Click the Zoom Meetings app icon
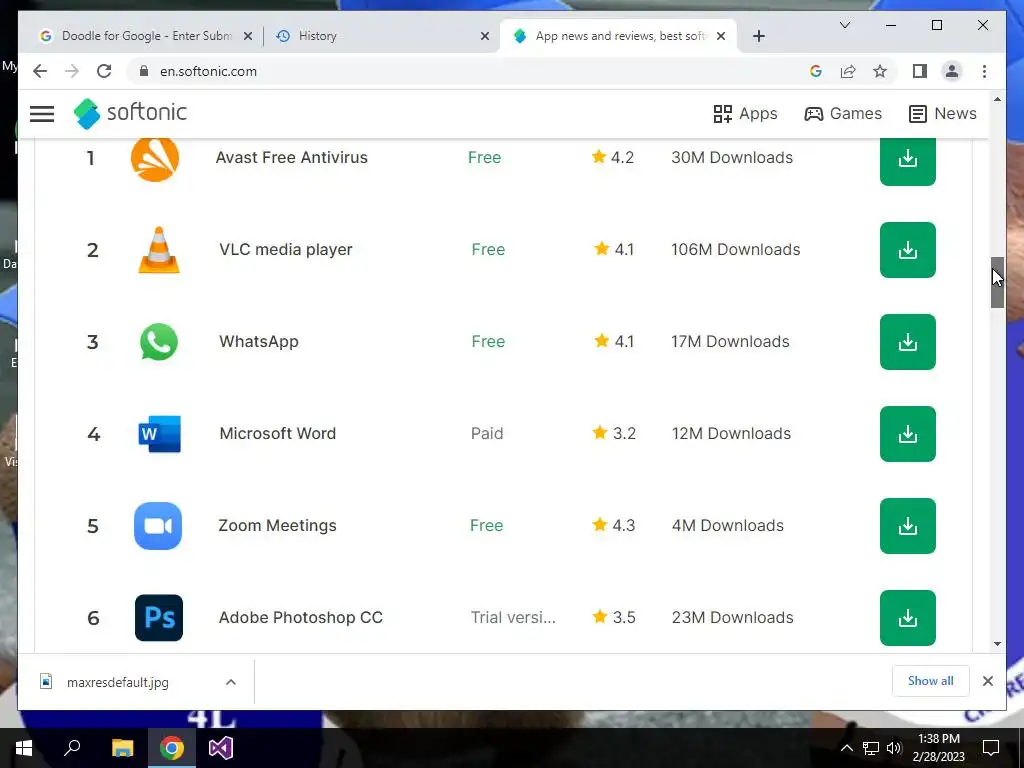The width and height of the screenshot is (1024, 768). (158, 526)
